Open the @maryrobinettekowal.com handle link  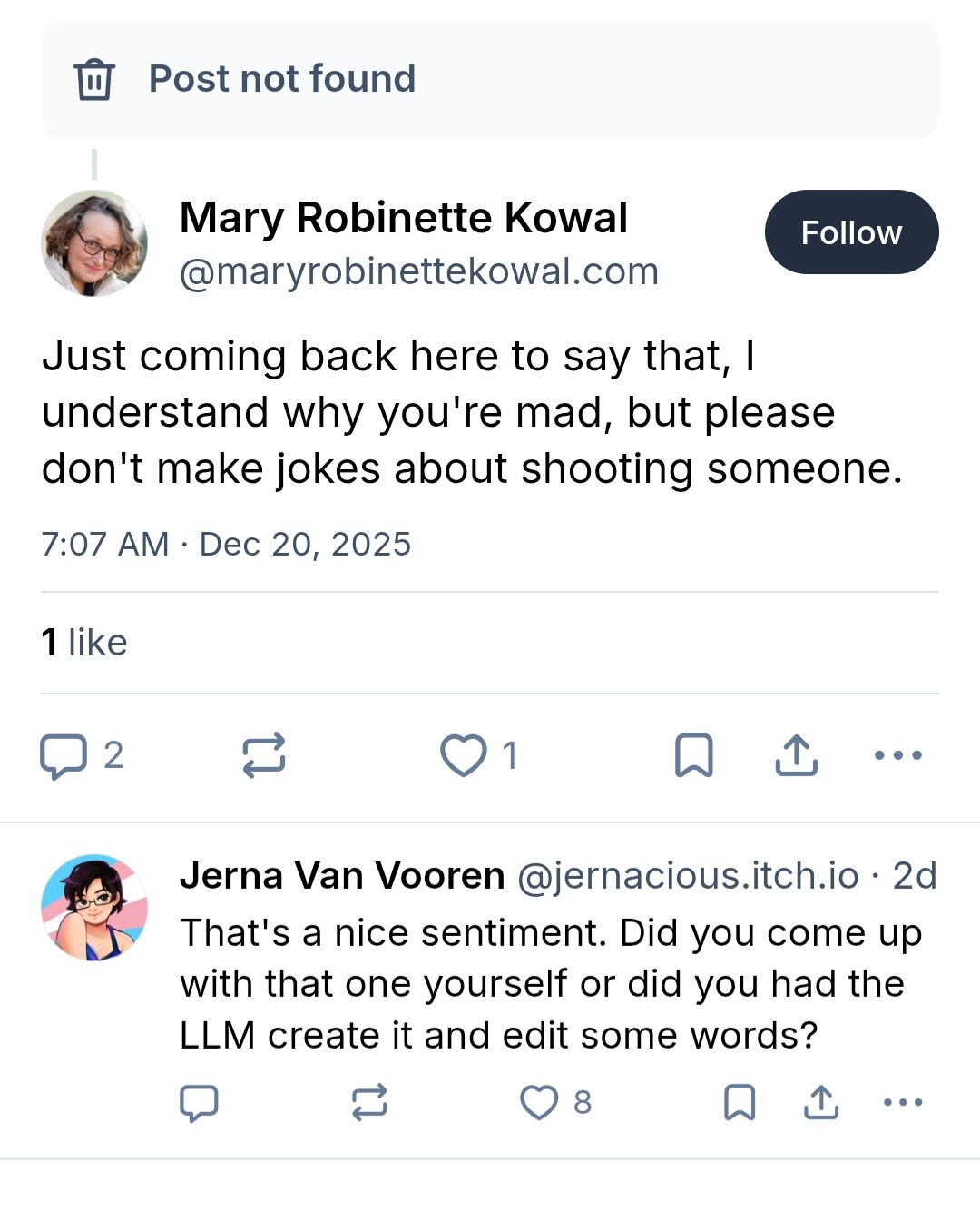[x=419, y=271]
